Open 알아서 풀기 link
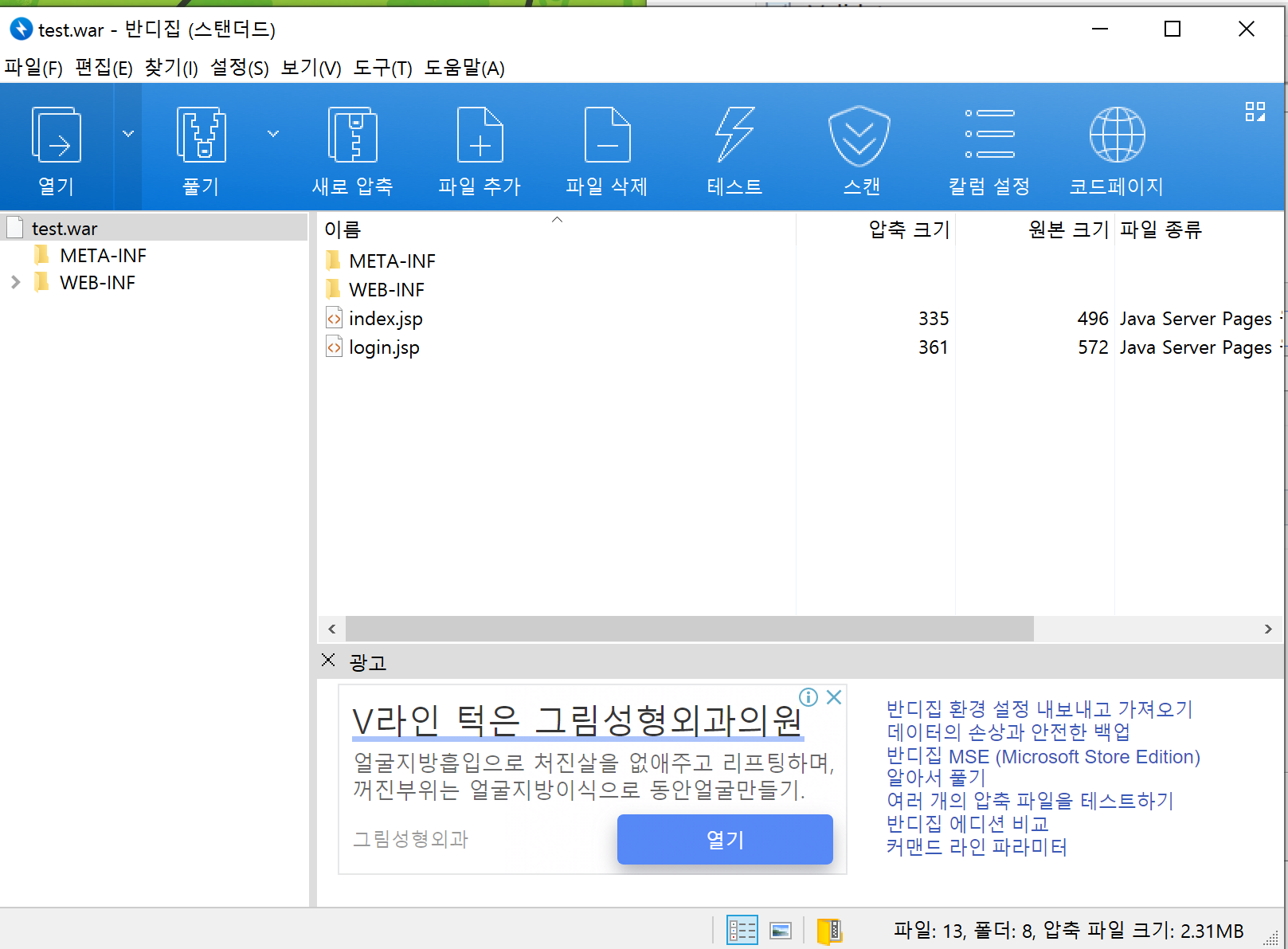 [x=936, y=777]
